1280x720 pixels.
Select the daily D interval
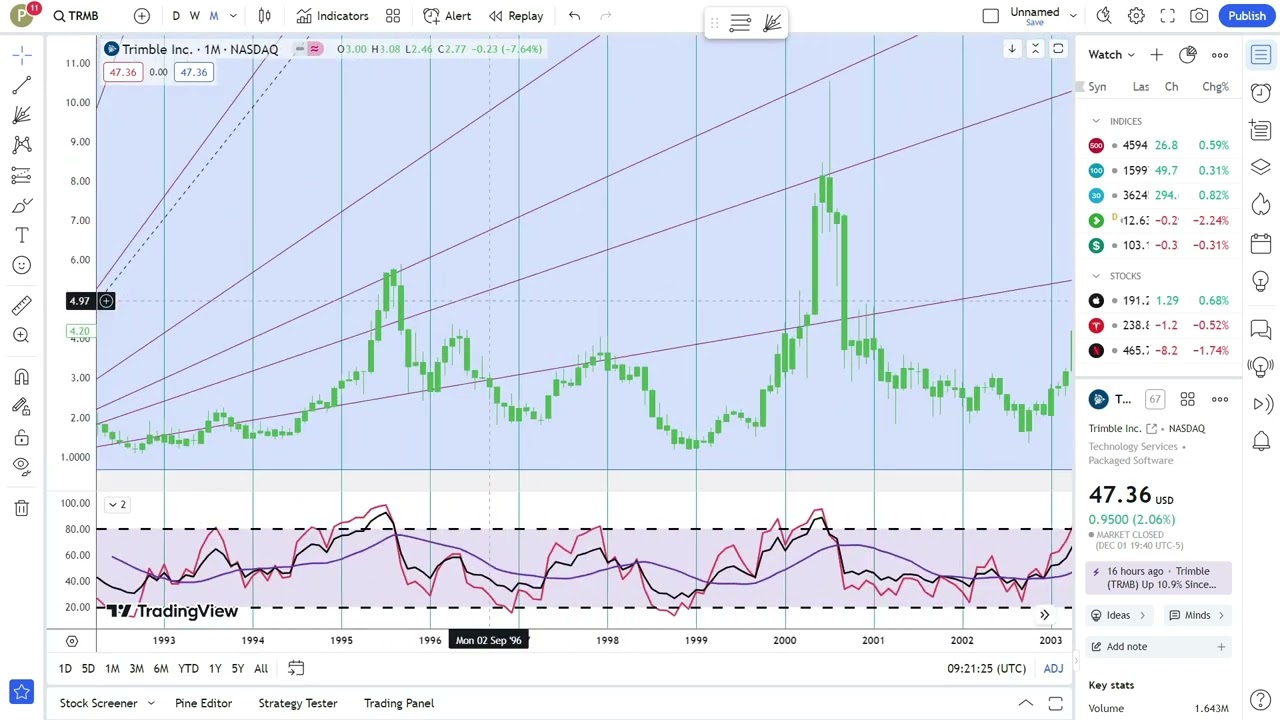[176, 16]
